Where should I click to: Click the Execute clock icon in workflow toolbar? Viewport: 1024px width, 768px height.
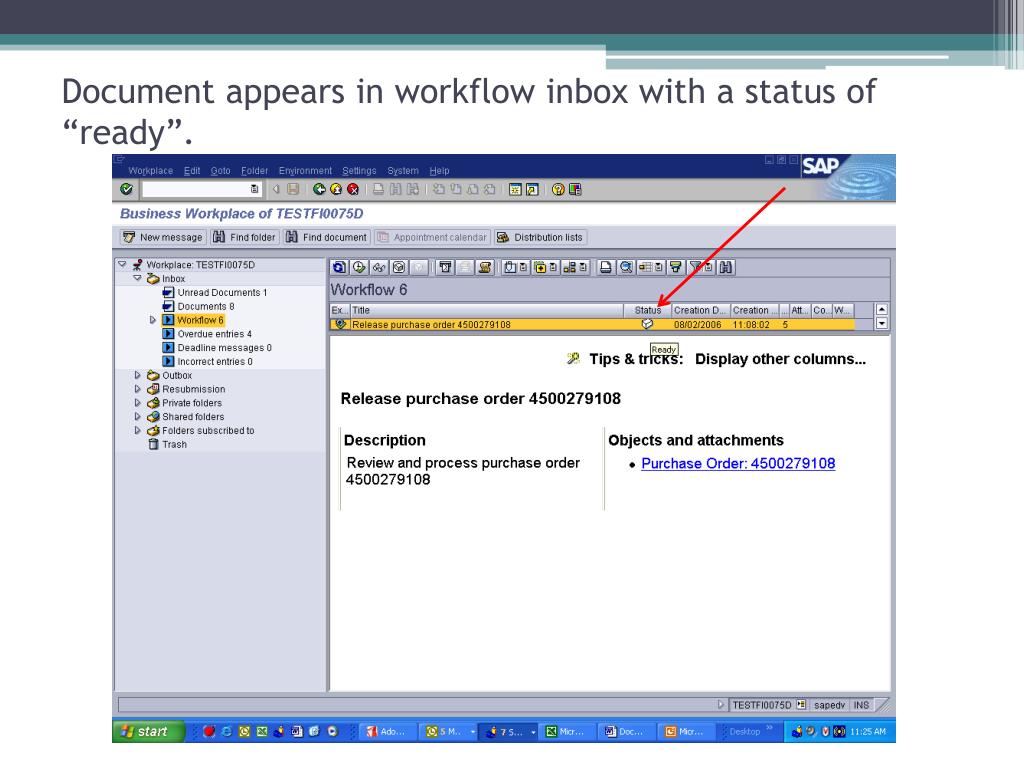pos(359,267)
